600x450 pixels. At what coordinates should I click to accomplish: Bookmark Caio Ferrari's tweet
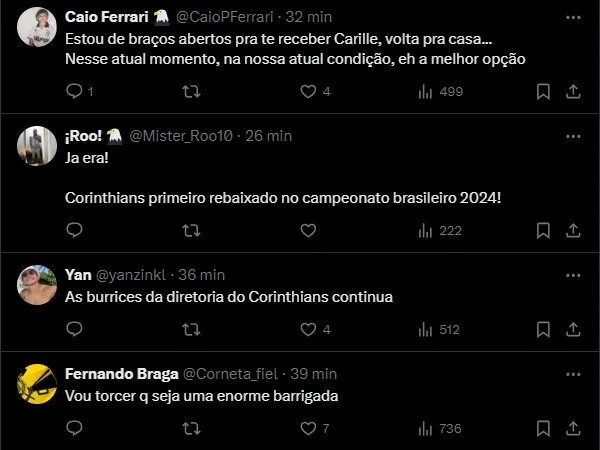[x=543, y=91]
